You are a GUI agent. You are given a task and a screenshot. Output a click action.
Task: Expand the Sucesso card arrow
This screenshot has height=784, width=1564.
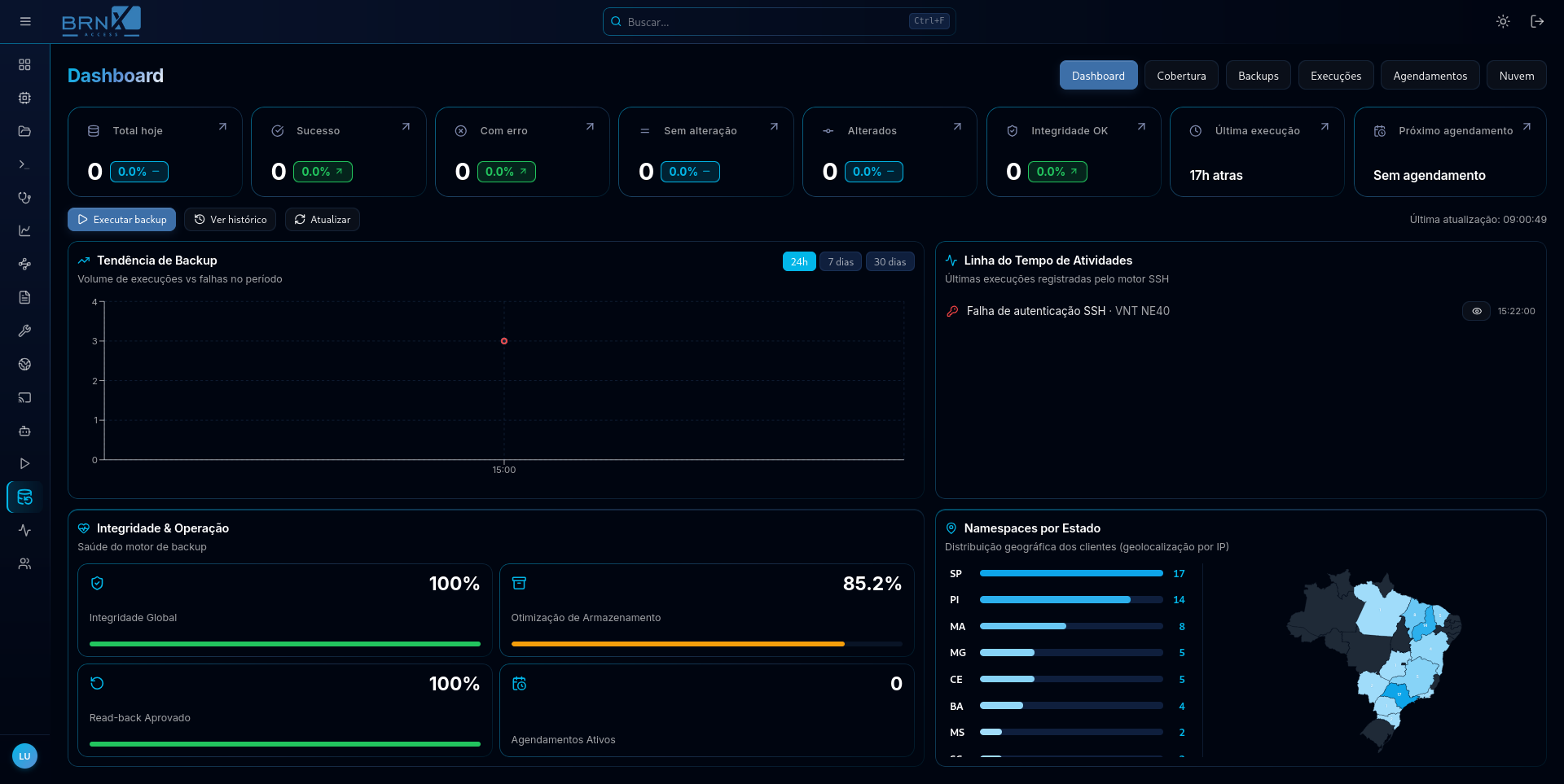point(406,127)
